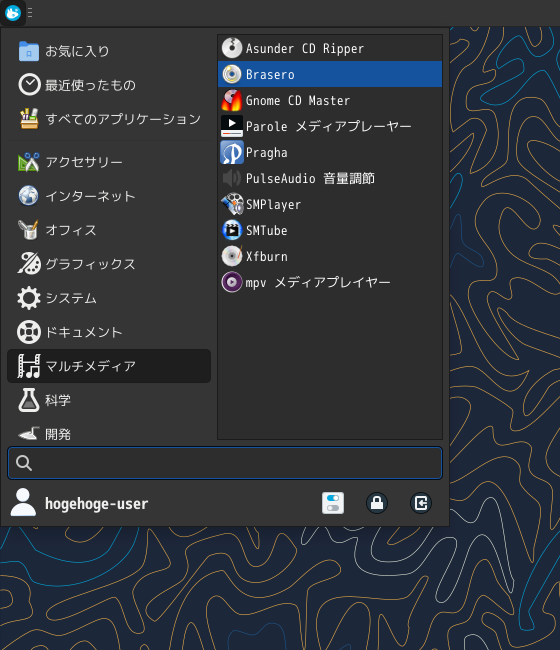Lock the screen with padlock button
The width and height of the screenshot is (560, 650).
point(377,503)
